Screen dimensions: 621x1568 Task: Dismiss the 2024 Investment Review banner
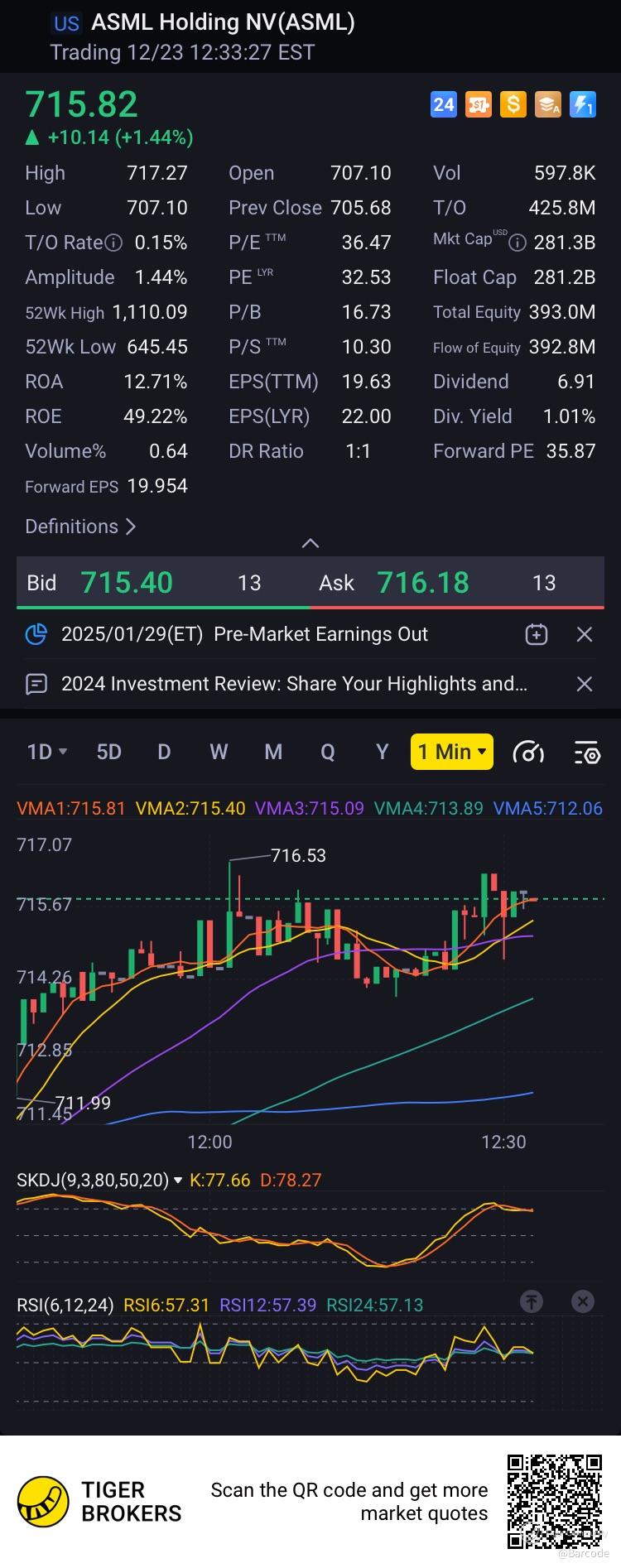click(x=585, y=684)
